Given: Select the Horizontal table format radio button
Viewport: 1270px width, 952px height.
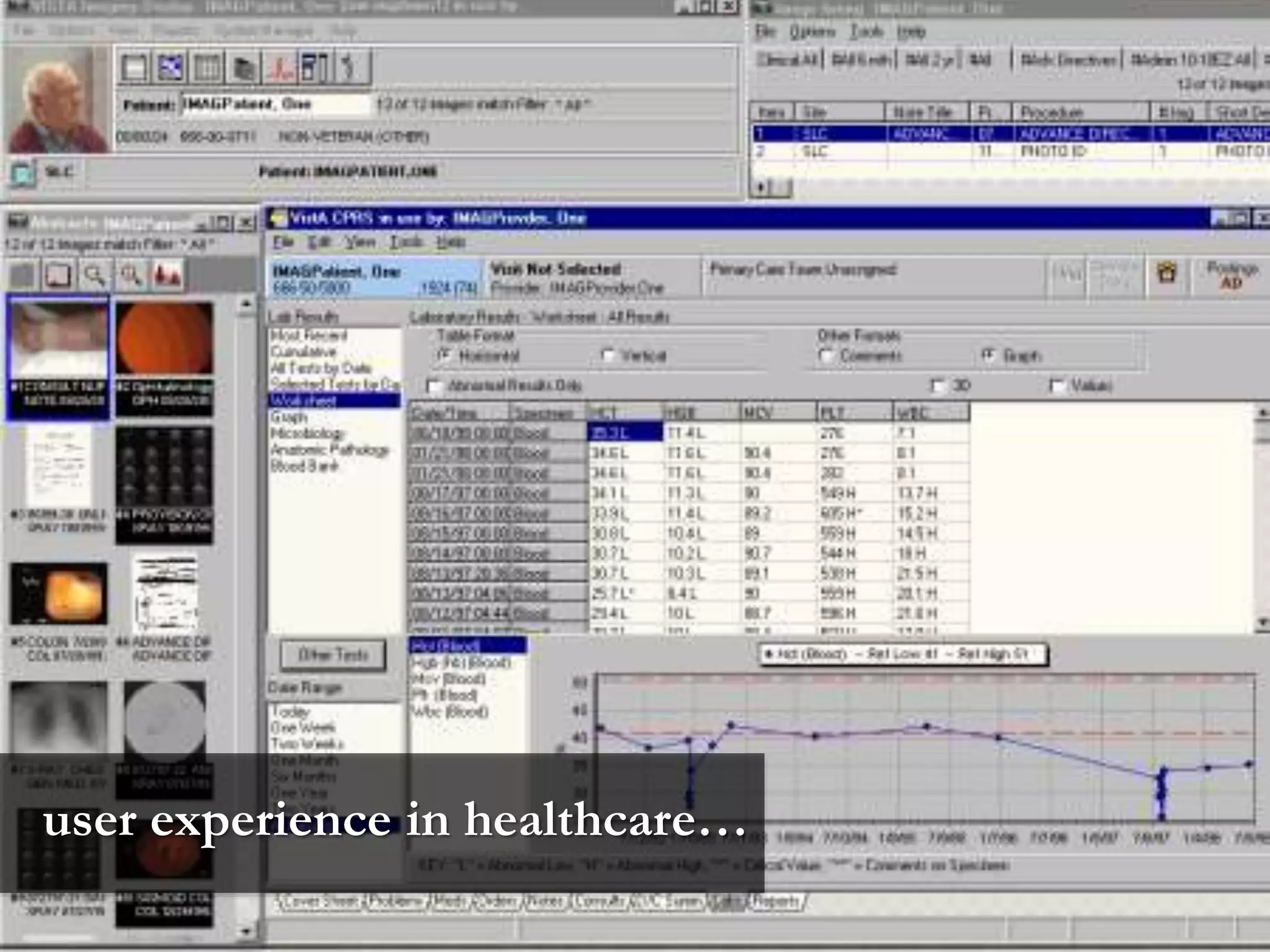Looking at the screenshot, I should click(x=445, y=356).
